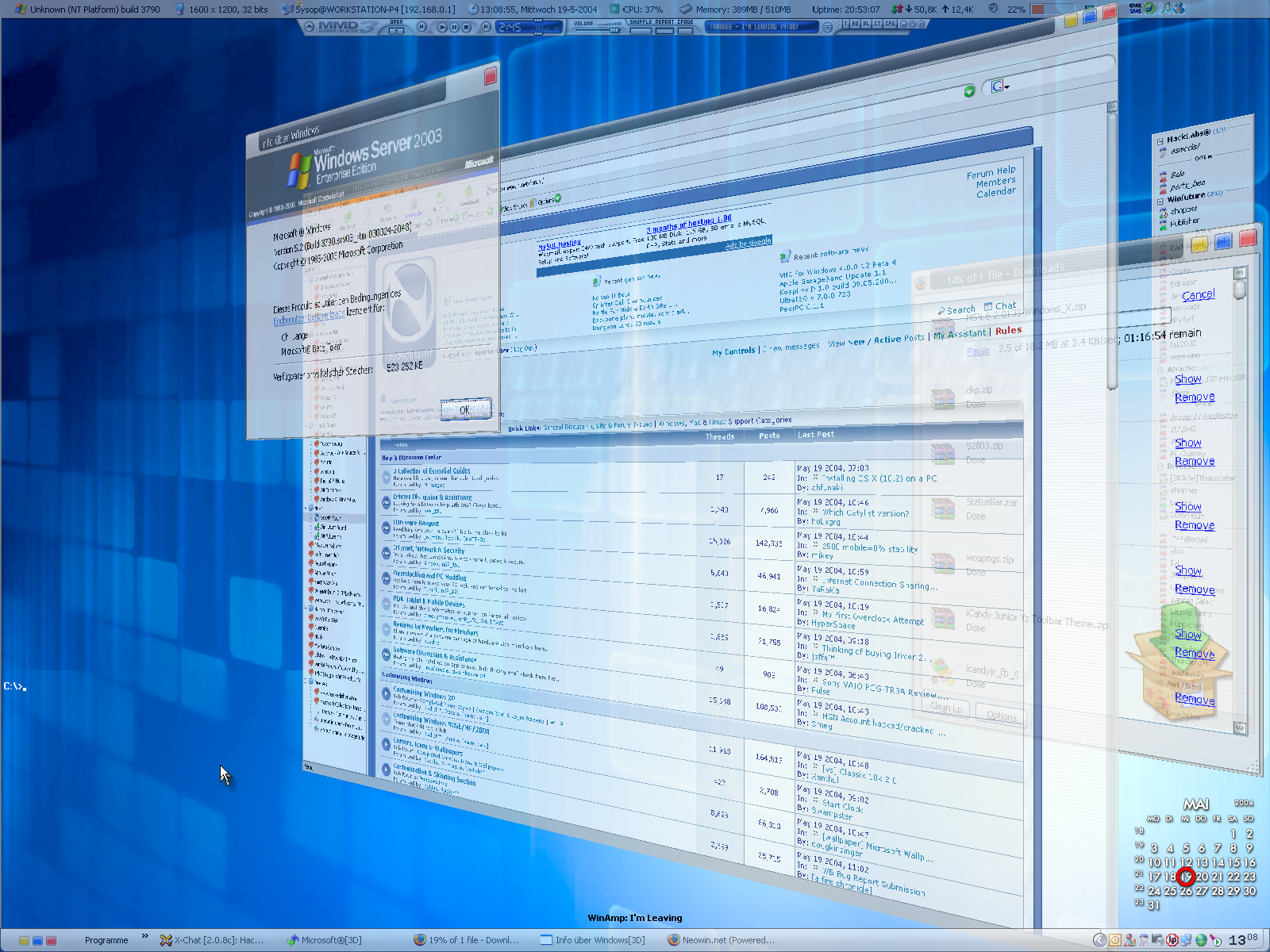
Task: Toggle Winamp crossfade (CFADE)
Action: pyautogui.click(x=685, y=30)
